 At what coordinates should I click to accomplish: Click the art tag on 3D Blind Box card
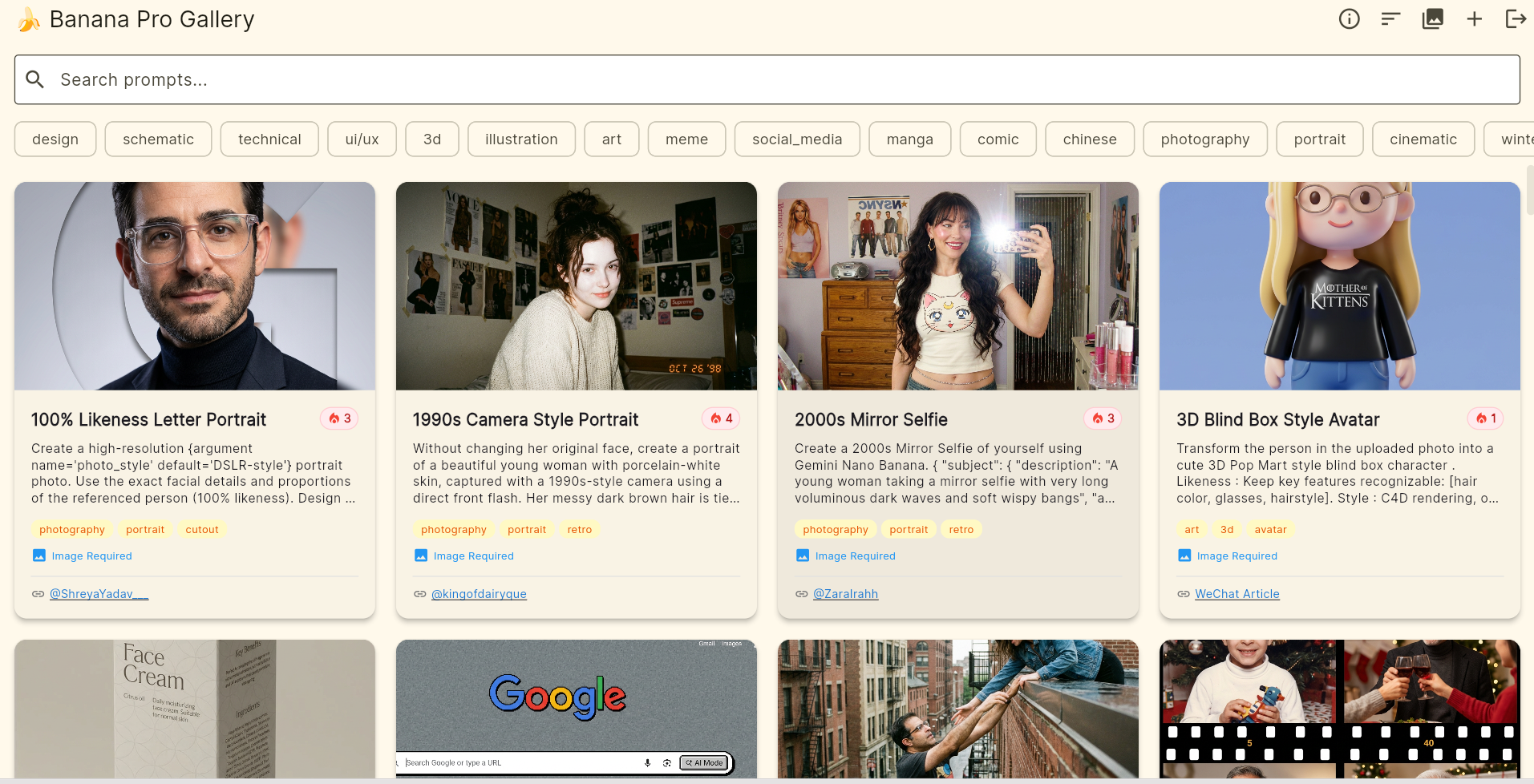tap(1192, 530)
